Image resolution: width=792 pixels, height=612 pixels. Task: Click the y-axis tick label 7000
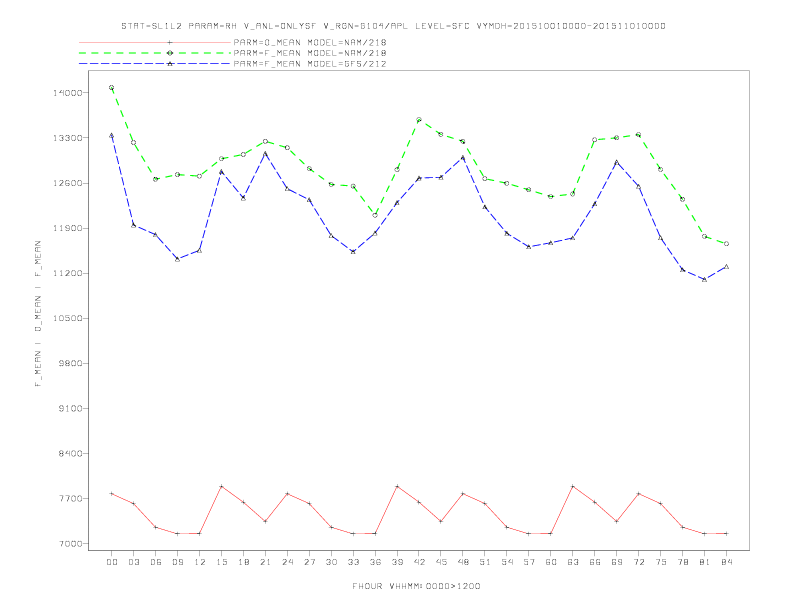pyautogui.click(x=70, y=544)
